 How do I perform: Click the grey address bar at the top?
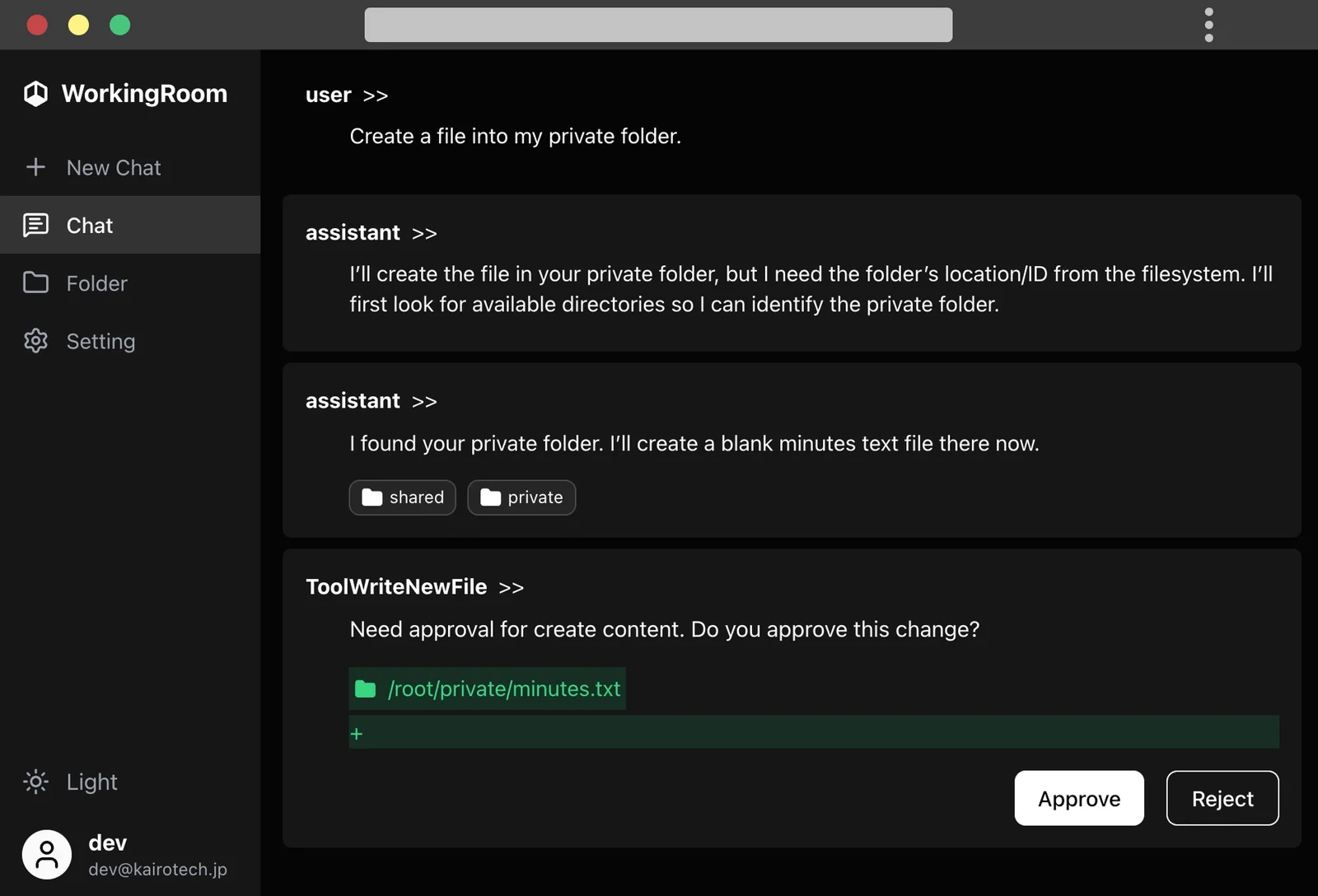[658, 25]
